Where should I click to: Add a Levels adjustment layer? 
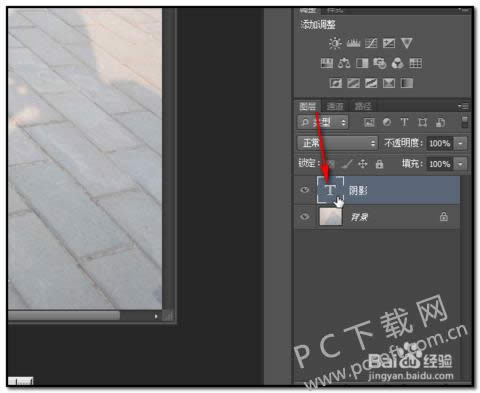coord(353,43)
